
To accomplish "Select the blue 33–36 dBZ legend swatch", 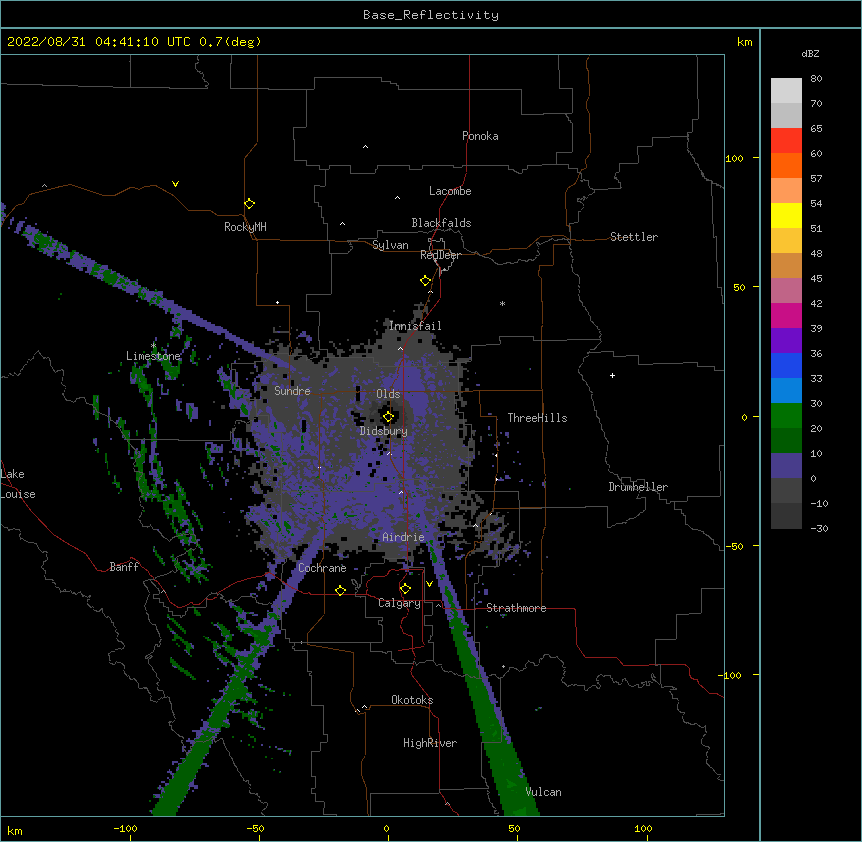I will coord(786,365).
